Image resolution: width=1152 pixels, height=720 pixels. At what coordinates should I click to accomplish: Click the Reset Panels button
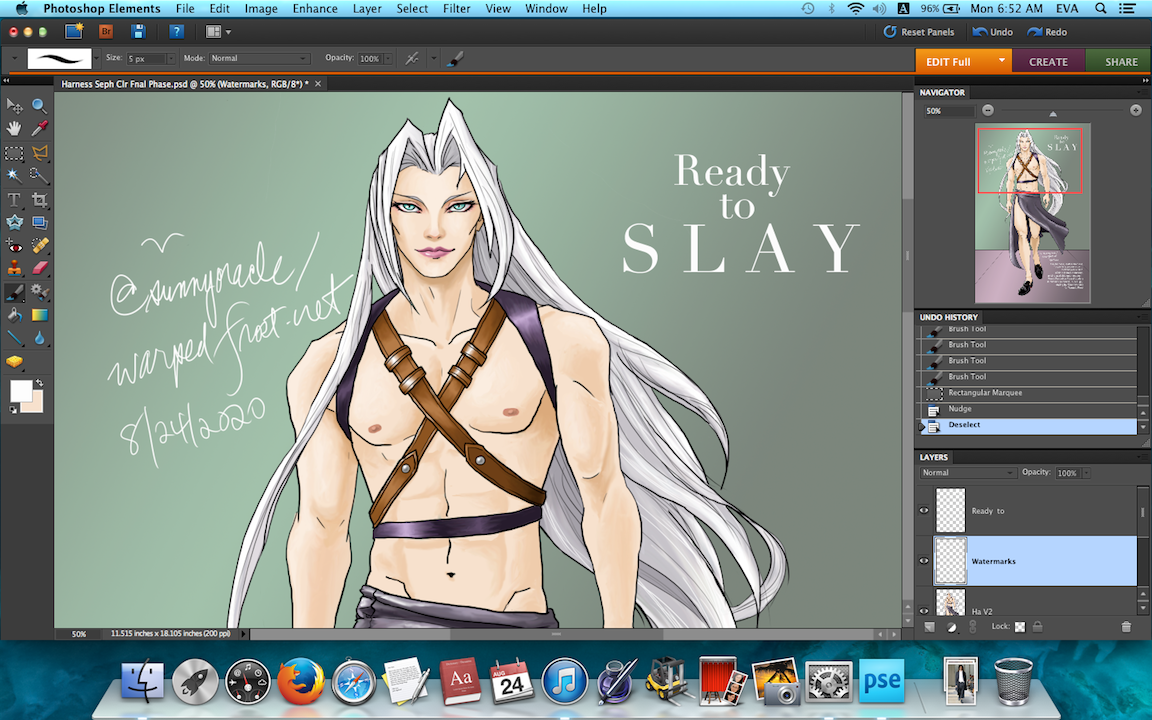919,32
